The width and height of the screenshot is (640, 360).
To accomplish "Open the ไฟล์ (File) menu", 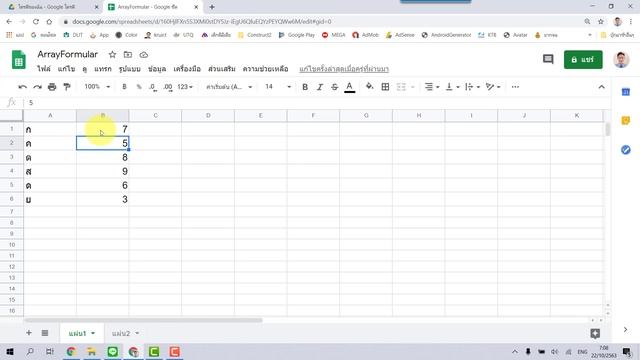I will pos(44,69).
